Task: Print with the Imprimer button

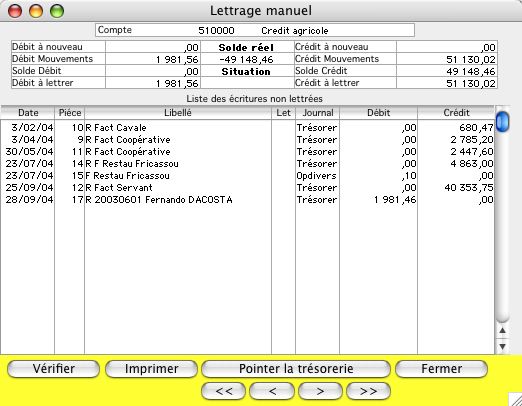Action: click(x=151, y=369)
